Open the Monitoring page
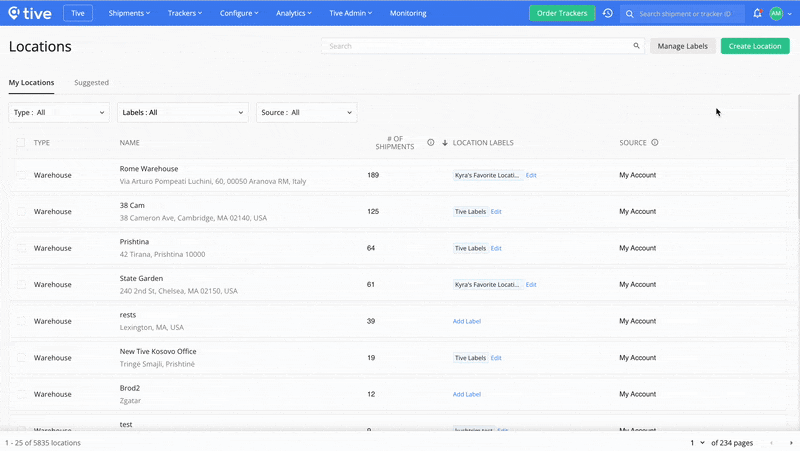800x451 pixels. coord(408,13)
